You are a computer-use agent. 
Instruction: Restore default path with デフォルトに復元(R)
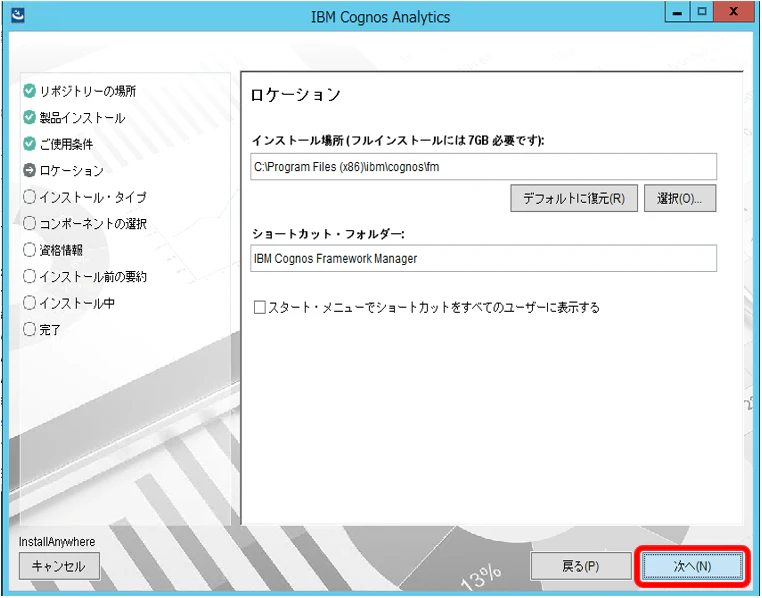[574, 198]
